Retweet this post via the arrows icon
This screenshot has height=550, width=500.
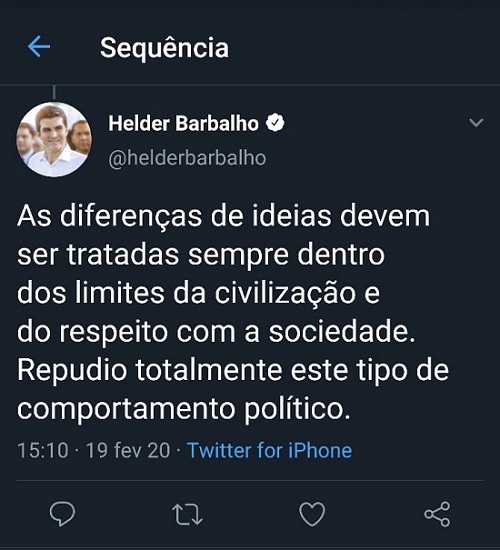tap(187, 514)
